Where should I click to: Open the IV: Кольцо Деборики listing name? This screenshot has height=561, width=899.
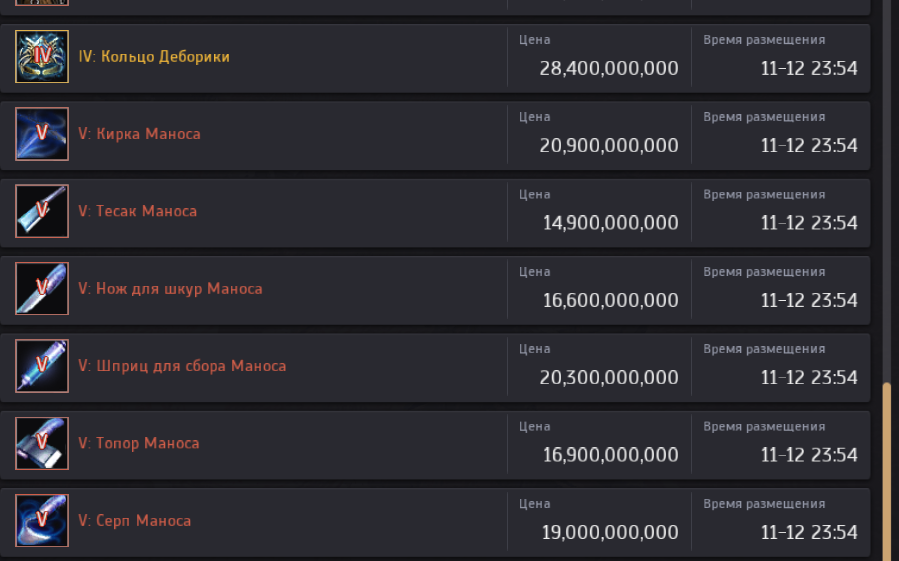[154, 57]
